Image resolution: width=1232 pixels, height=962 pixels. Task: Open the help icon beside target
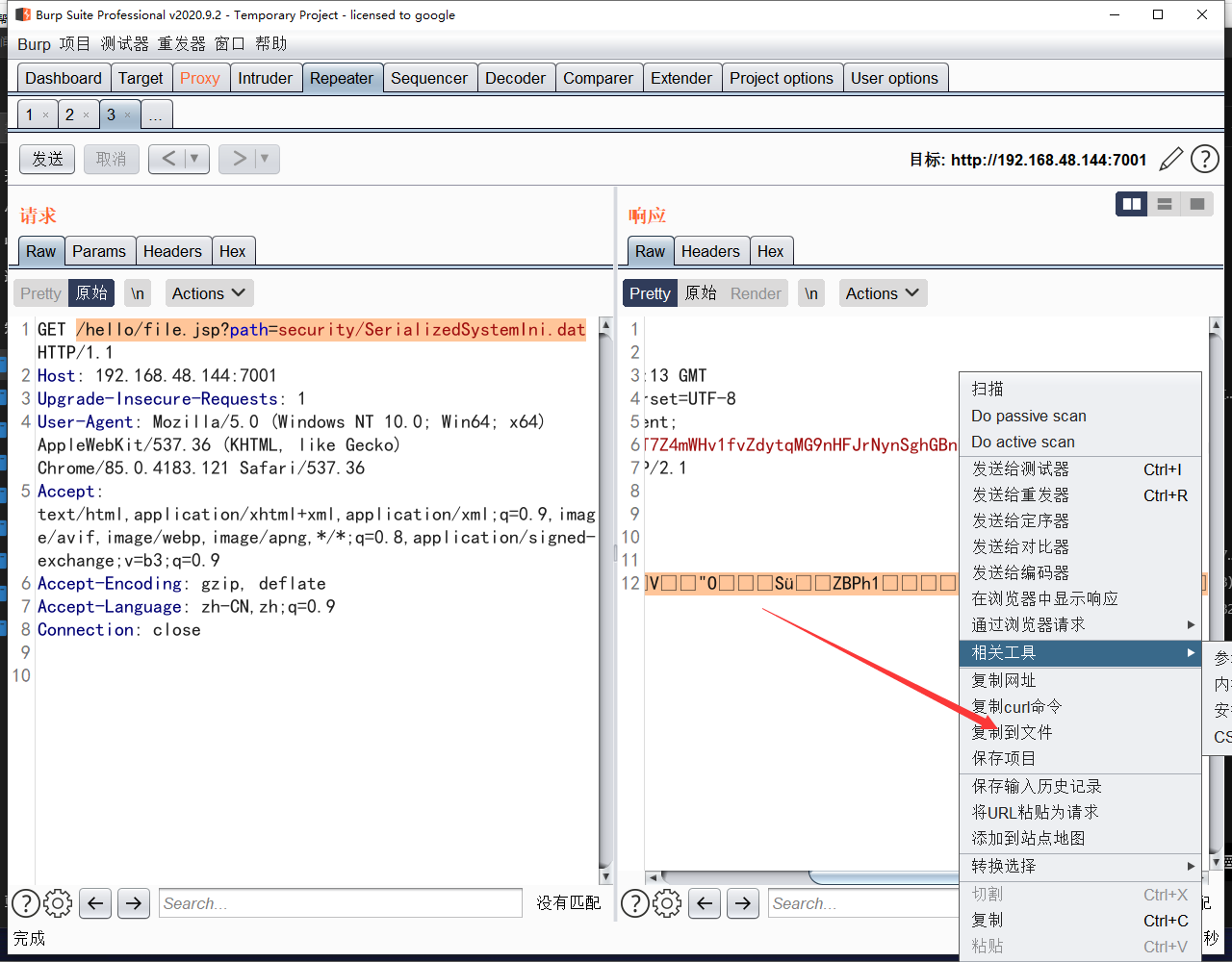tap(1205, 160)
